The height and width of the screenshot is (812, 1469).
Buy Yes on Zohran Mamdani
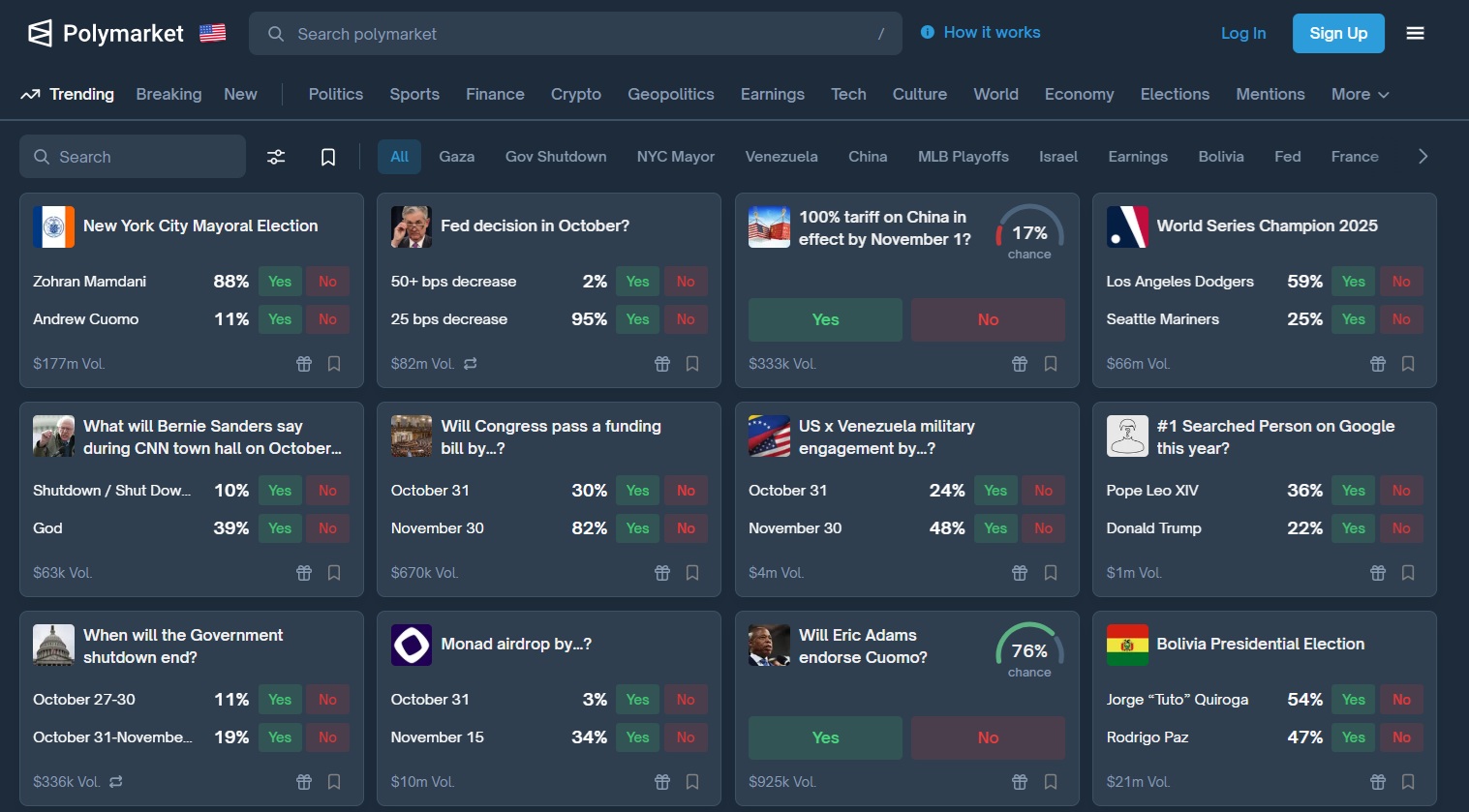point(280,282)
